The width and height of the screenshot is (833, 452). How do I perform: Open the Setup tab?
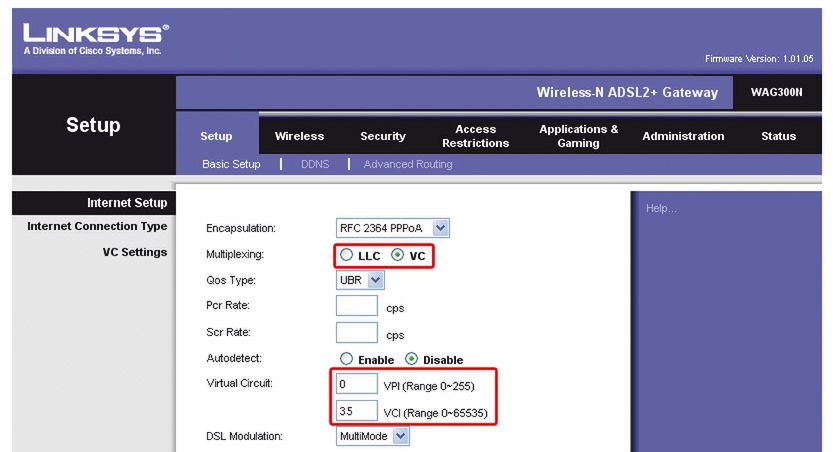click(216, 136)
